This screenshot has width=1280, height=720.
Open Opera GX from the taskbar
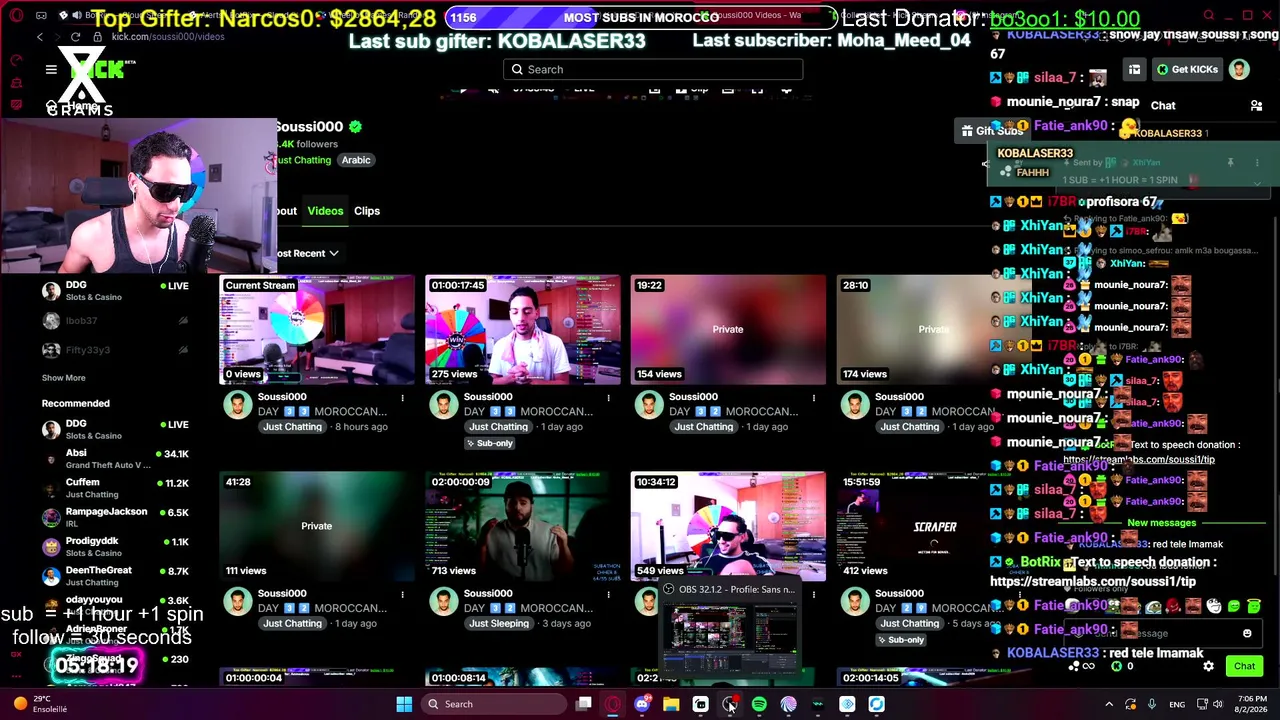coord(613,704)
